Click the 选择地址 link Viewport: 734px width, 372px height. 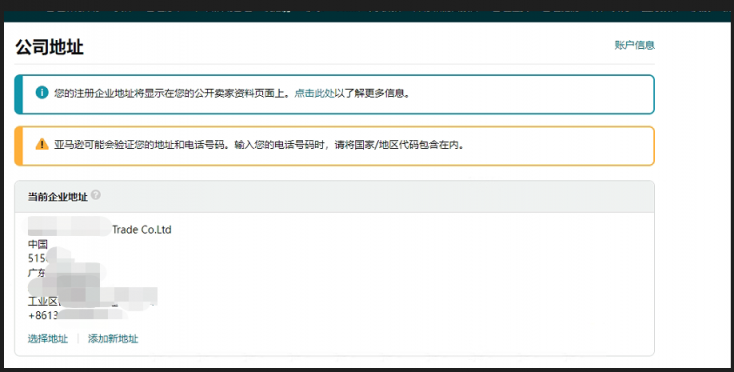[48, 339]
